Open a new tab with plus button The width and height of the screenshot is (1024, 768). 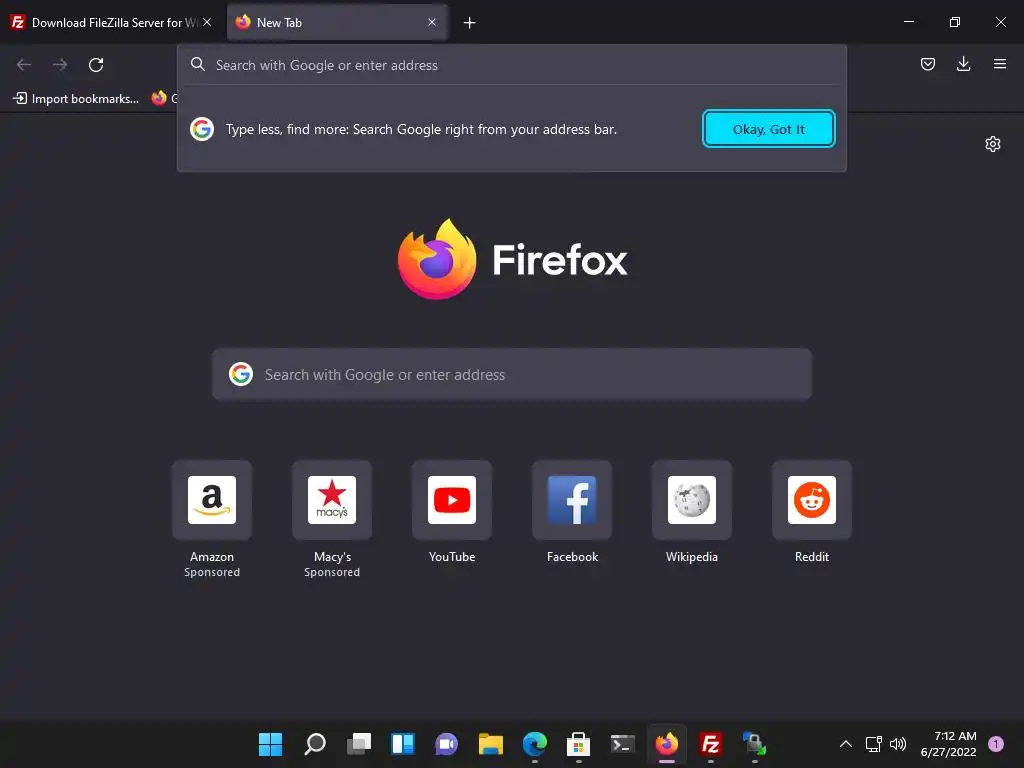(x=469, y=23)
